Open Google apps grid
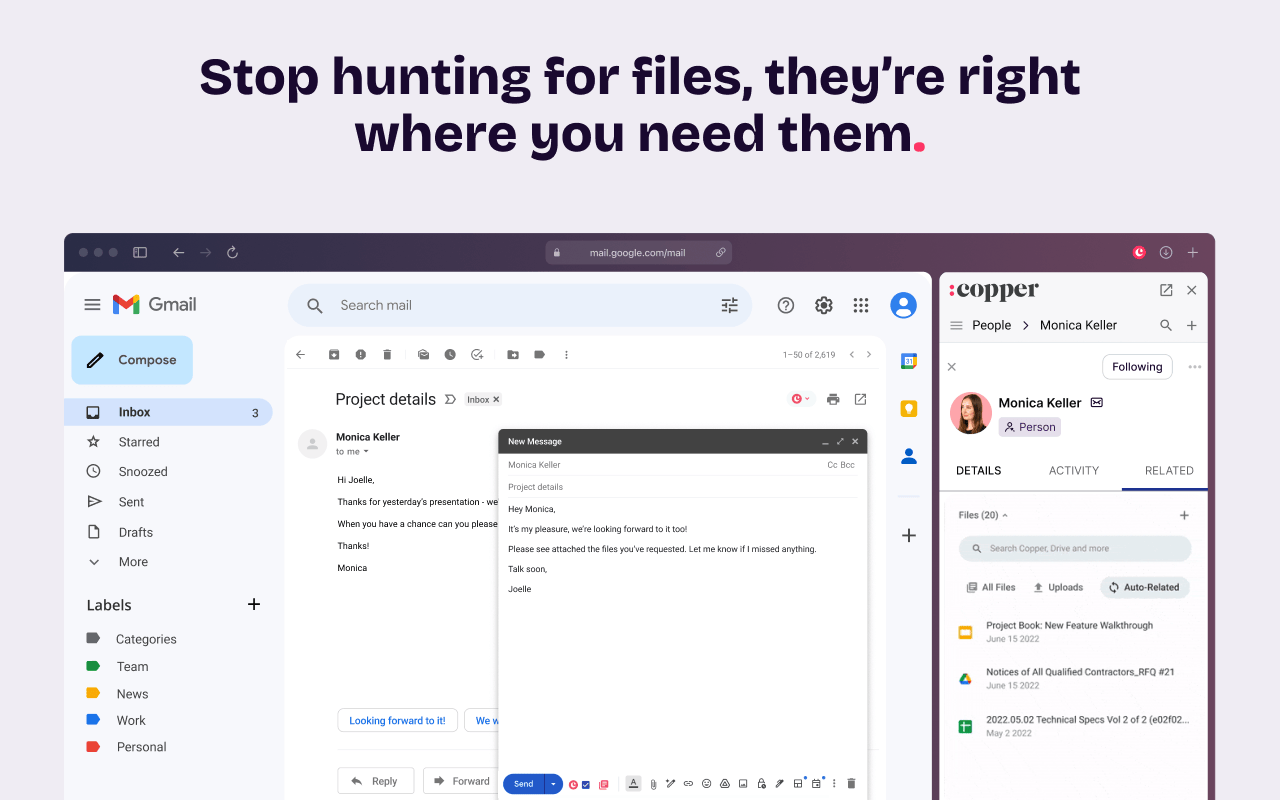 pos(861,305)
